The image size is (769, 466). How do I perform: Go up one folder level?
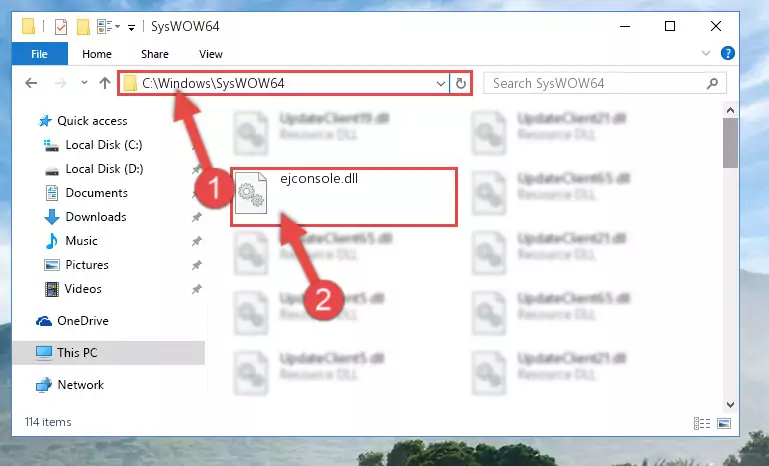(x=104, y=83)
